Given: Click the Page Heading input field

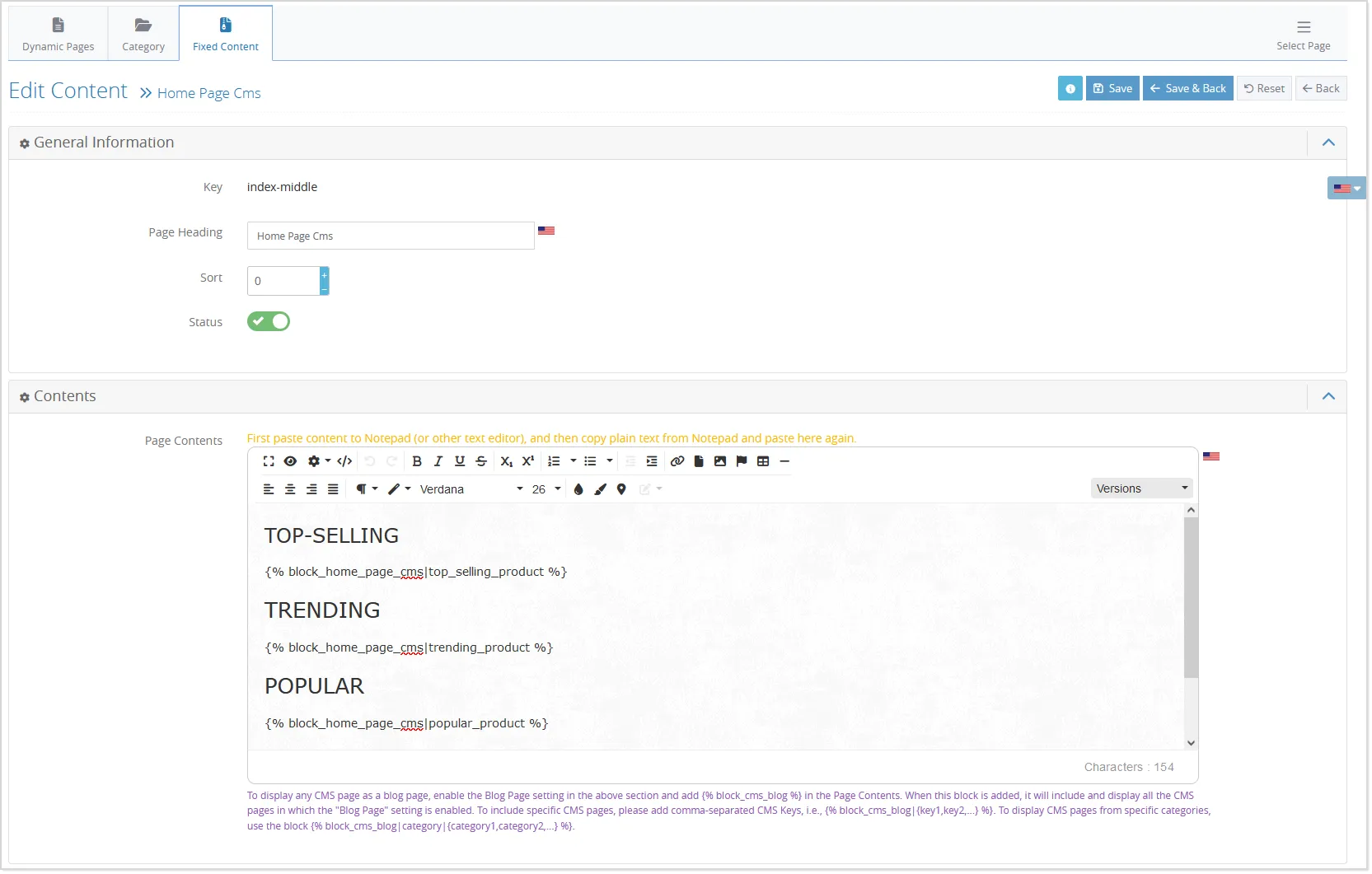Looking at the screenshot, I should pos(391,236).
